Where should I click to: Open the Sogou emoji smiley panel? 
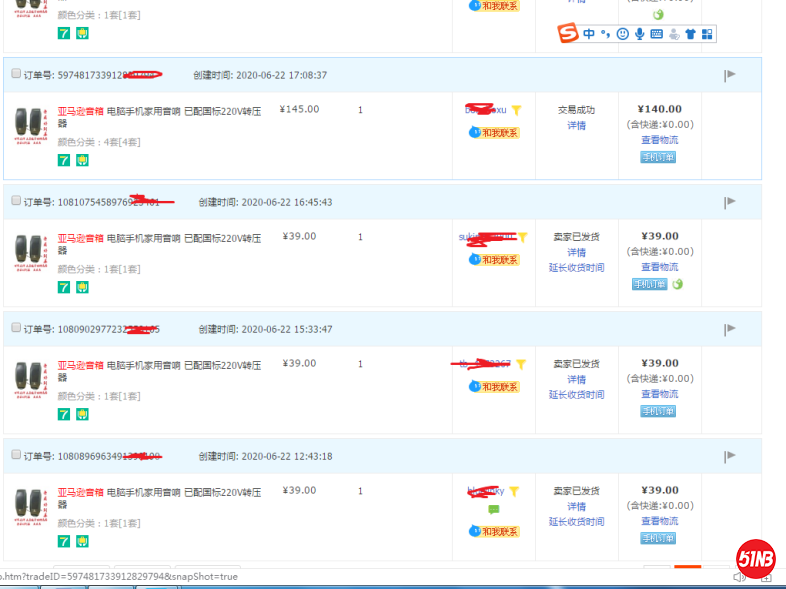[622, 34]
